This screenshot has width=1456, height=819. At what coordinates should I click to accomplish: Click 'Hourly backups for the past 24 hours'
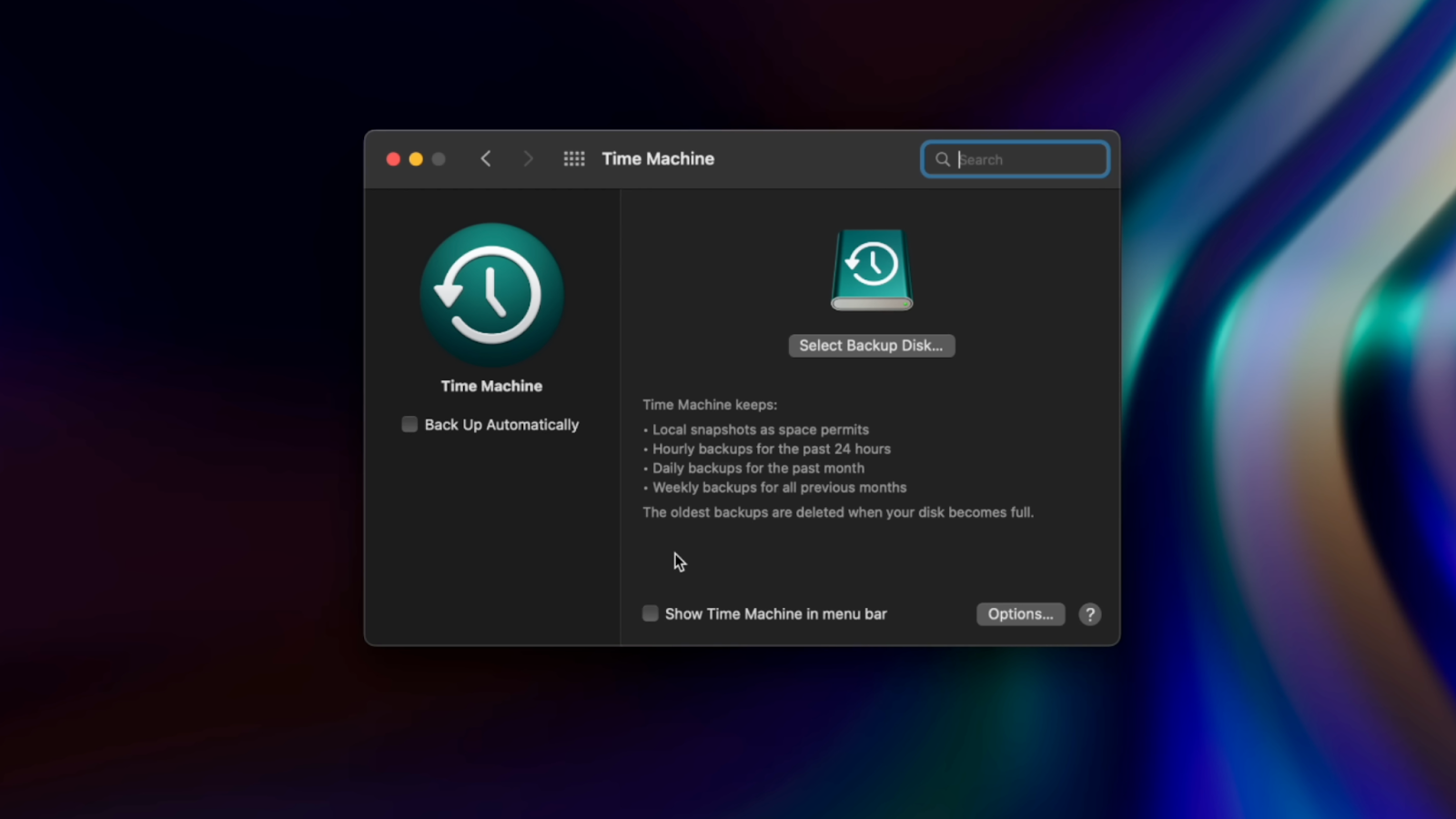772,449
